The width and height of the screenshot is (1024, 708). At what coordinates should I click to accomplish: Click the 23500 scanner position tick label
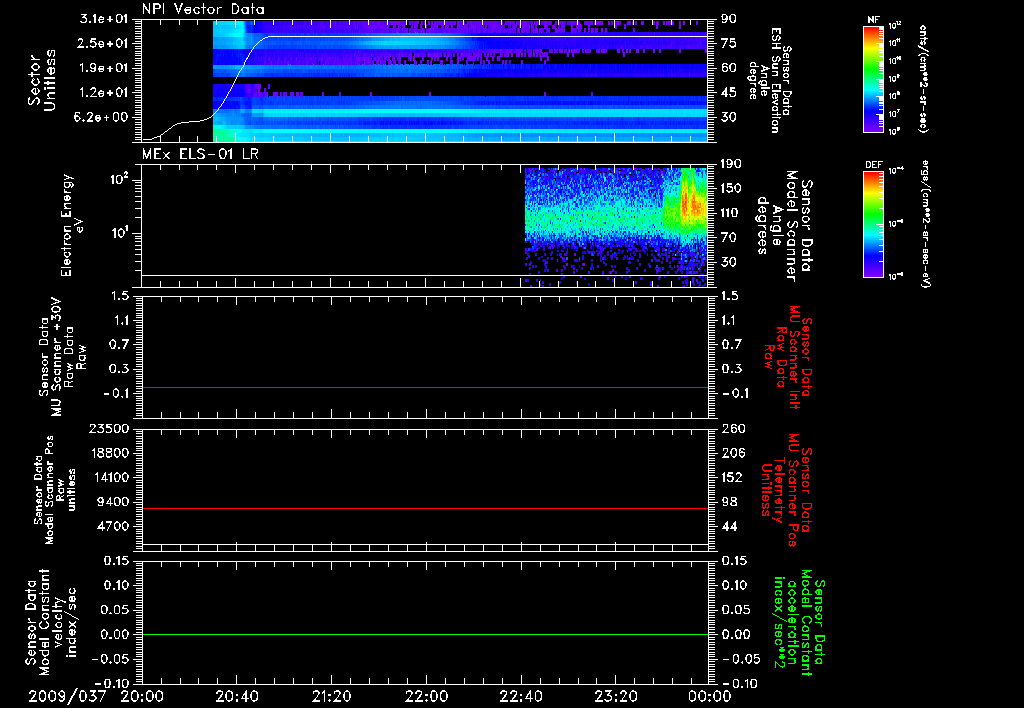point(108,428)
